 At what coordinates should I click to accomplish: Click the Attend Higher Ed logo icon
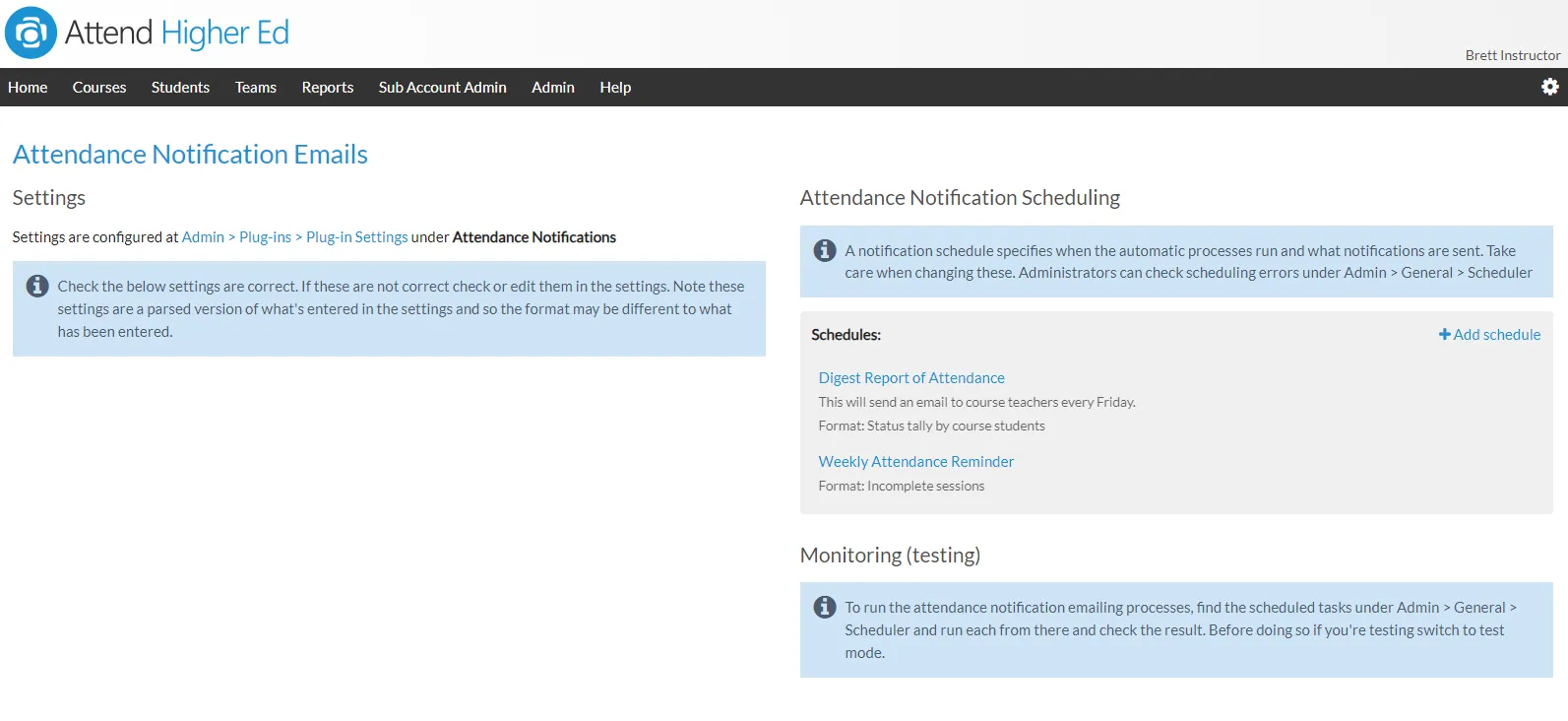click(x=31, y=33)
